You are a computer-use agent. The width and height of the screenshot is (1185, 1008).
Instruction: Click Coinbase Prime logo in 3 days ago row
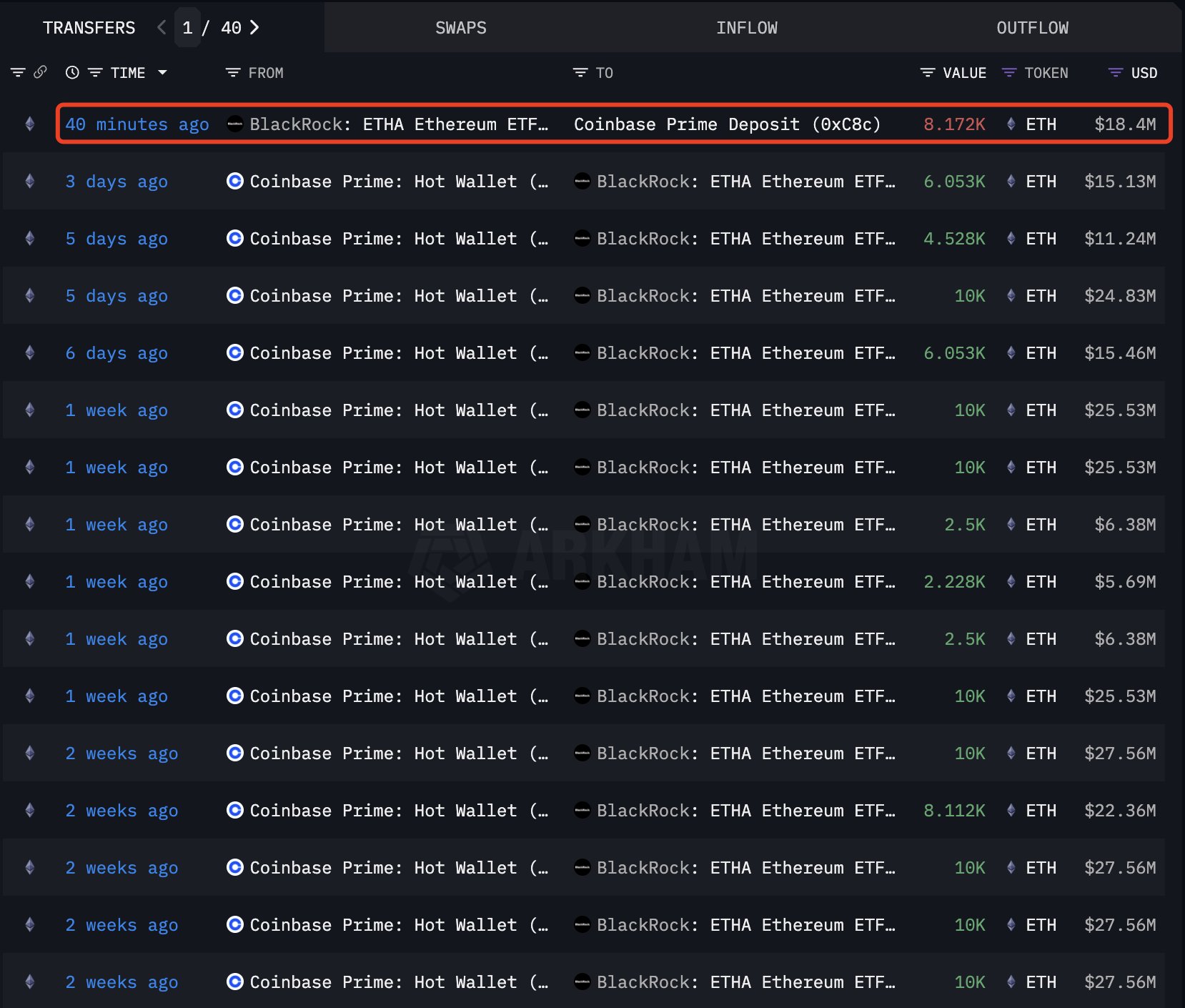point(234,181)
